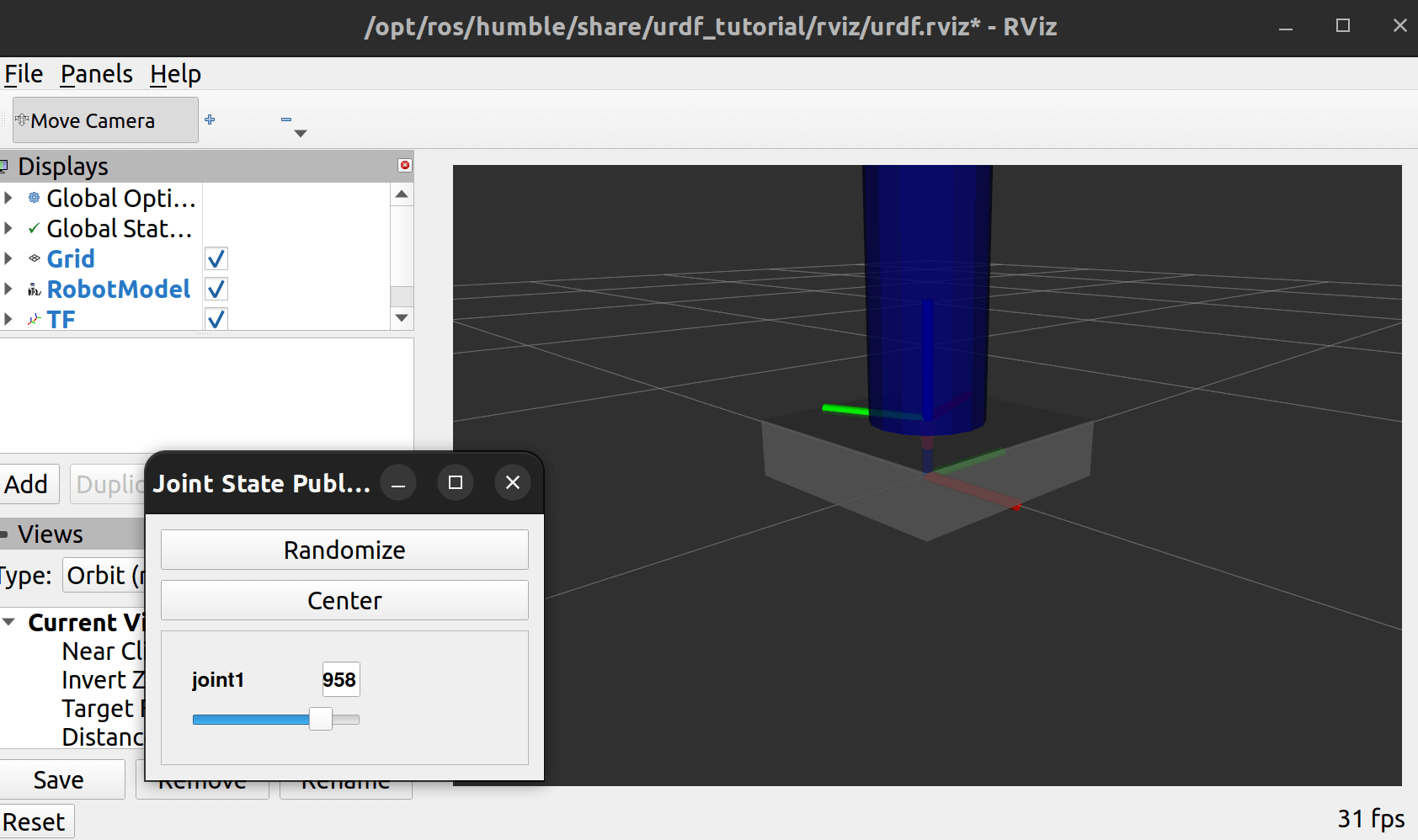Disable the RobotModel display checkbox
This screenshot has height=840, width=1418.
pyautogui.click(x=216, y=290)
